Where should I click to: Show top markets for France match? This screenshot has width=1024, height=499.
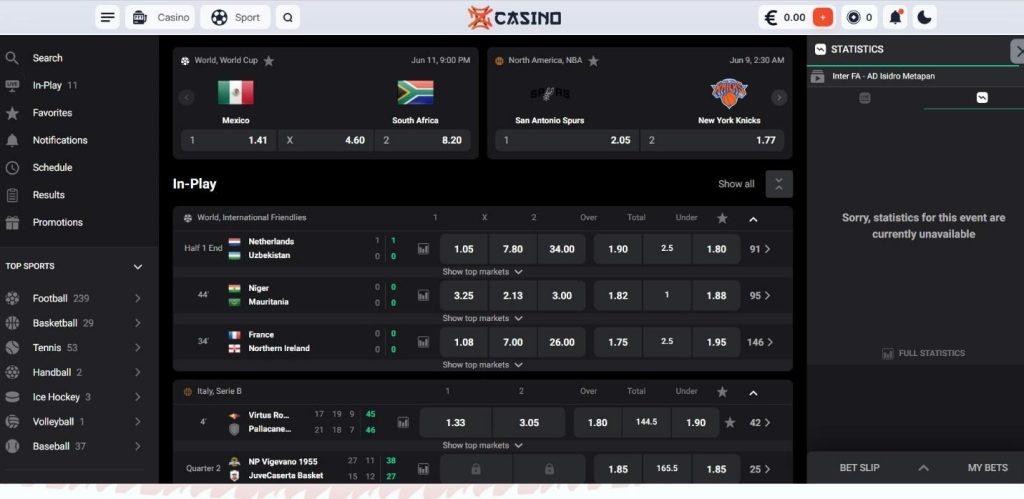pyautogui.click(x=483, y=364)
